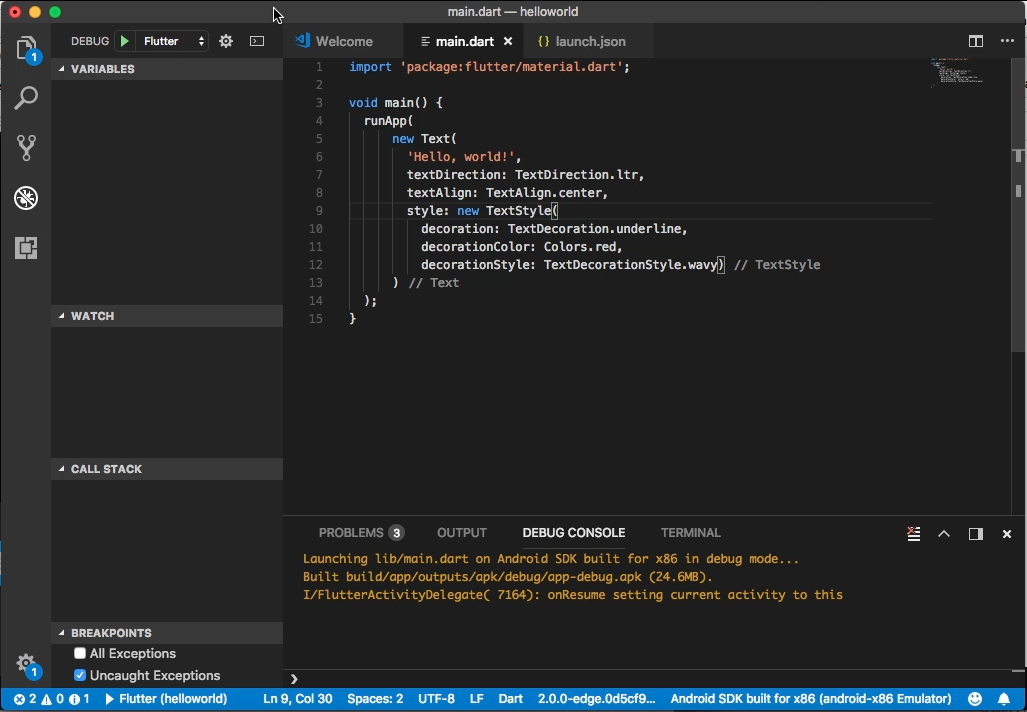Clear the debug console output

[x=914, y=534]
